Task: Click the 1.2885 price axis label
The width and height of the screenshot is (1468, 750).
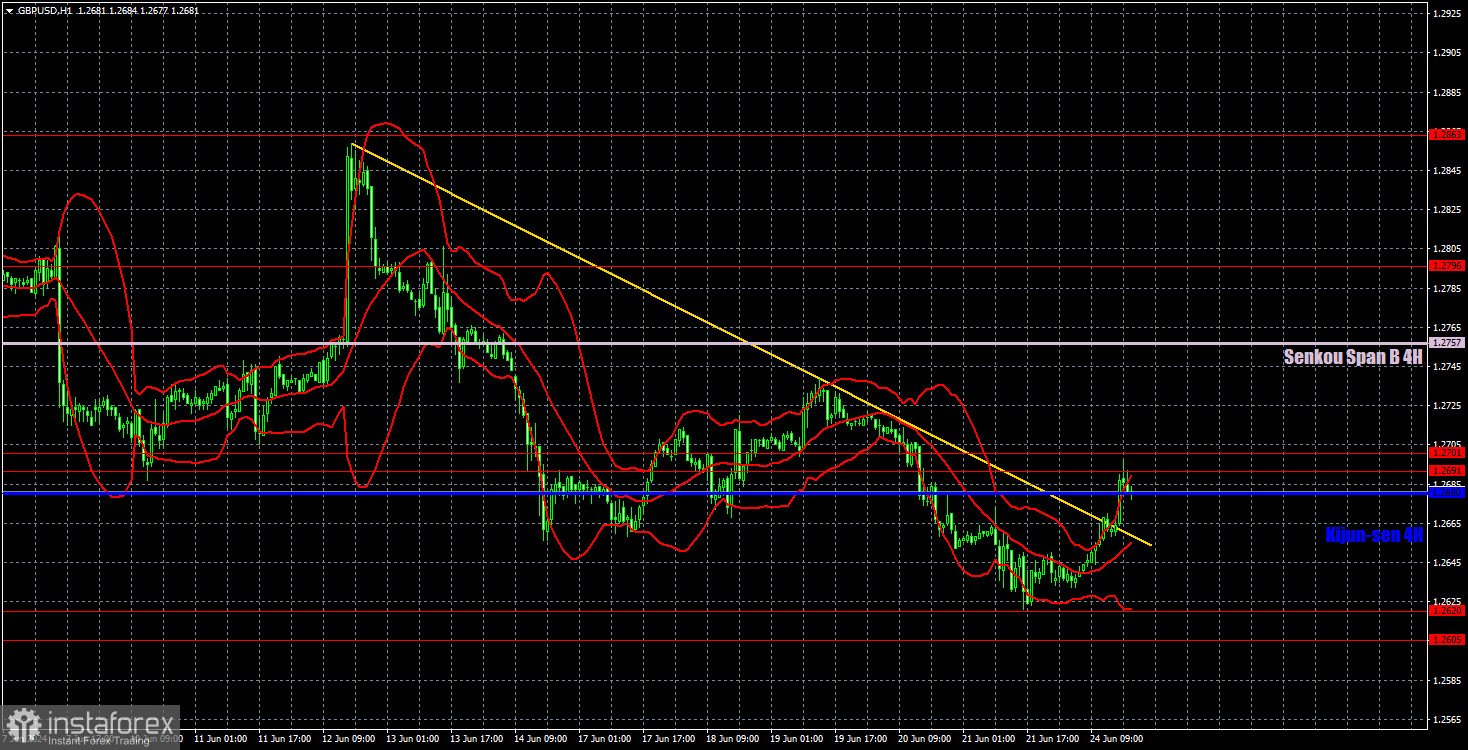Action: (x=1447, y=93)
